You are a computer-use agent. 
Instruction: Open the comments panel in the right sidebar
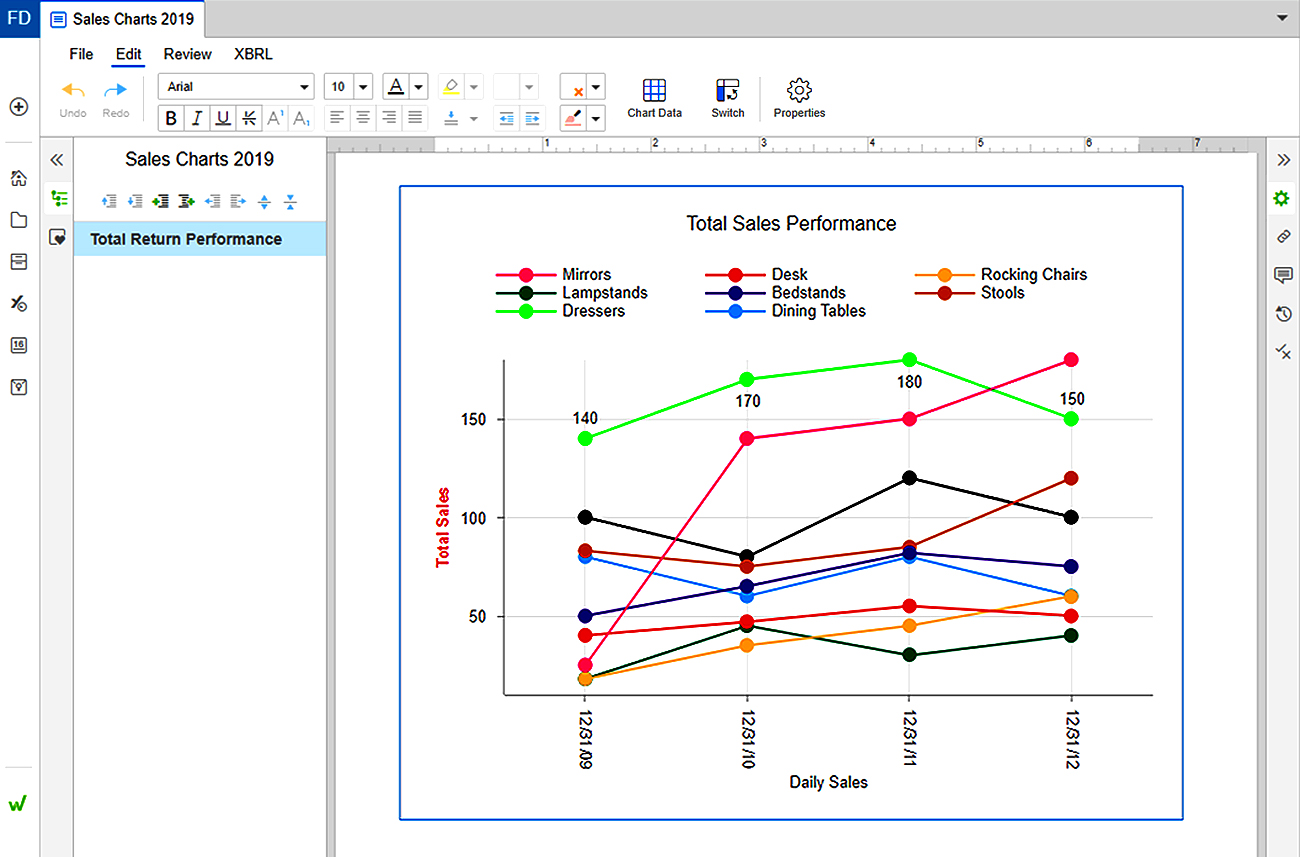click(1283, 276)
